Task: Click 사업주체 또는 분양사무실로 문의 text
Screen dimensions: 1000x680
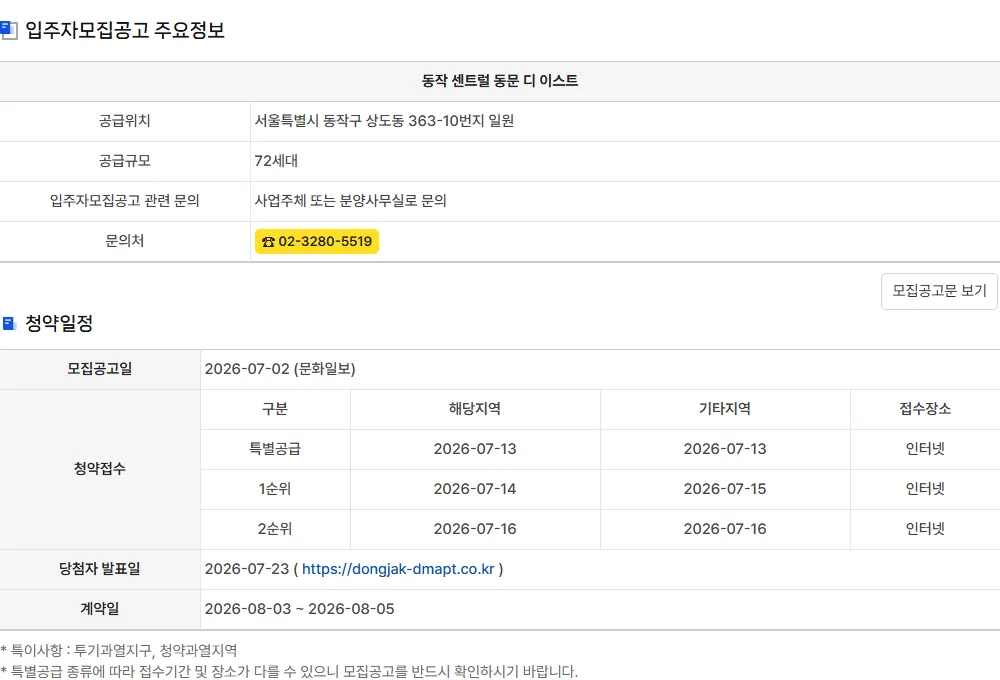Action: [x=350, y=201]
